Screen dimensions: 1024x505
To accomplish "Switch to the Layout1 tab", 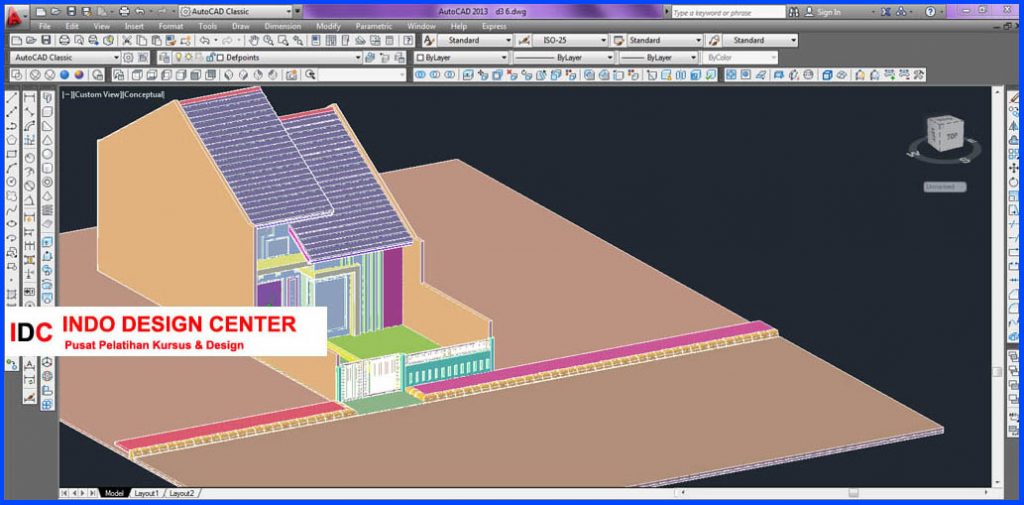I will (146, 493).
